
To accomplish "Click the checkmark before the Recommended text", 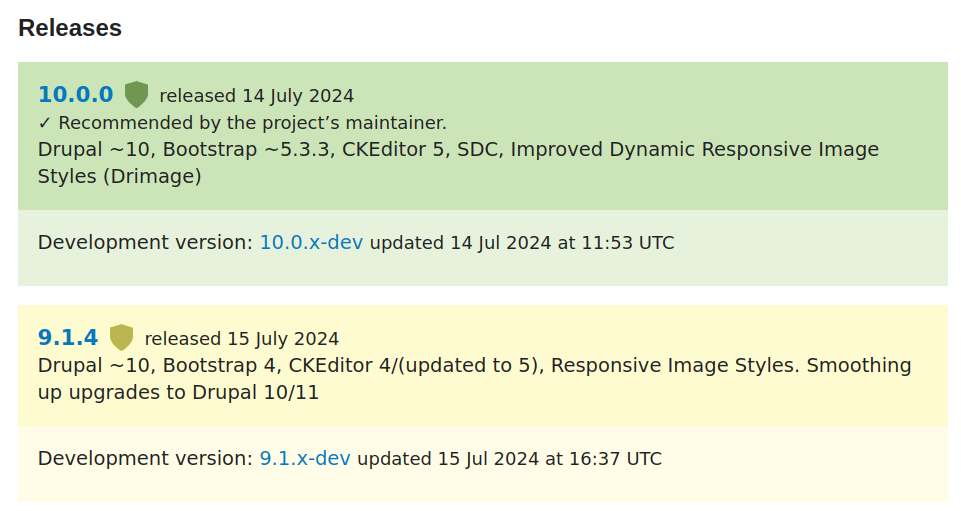I will point(44,123).
